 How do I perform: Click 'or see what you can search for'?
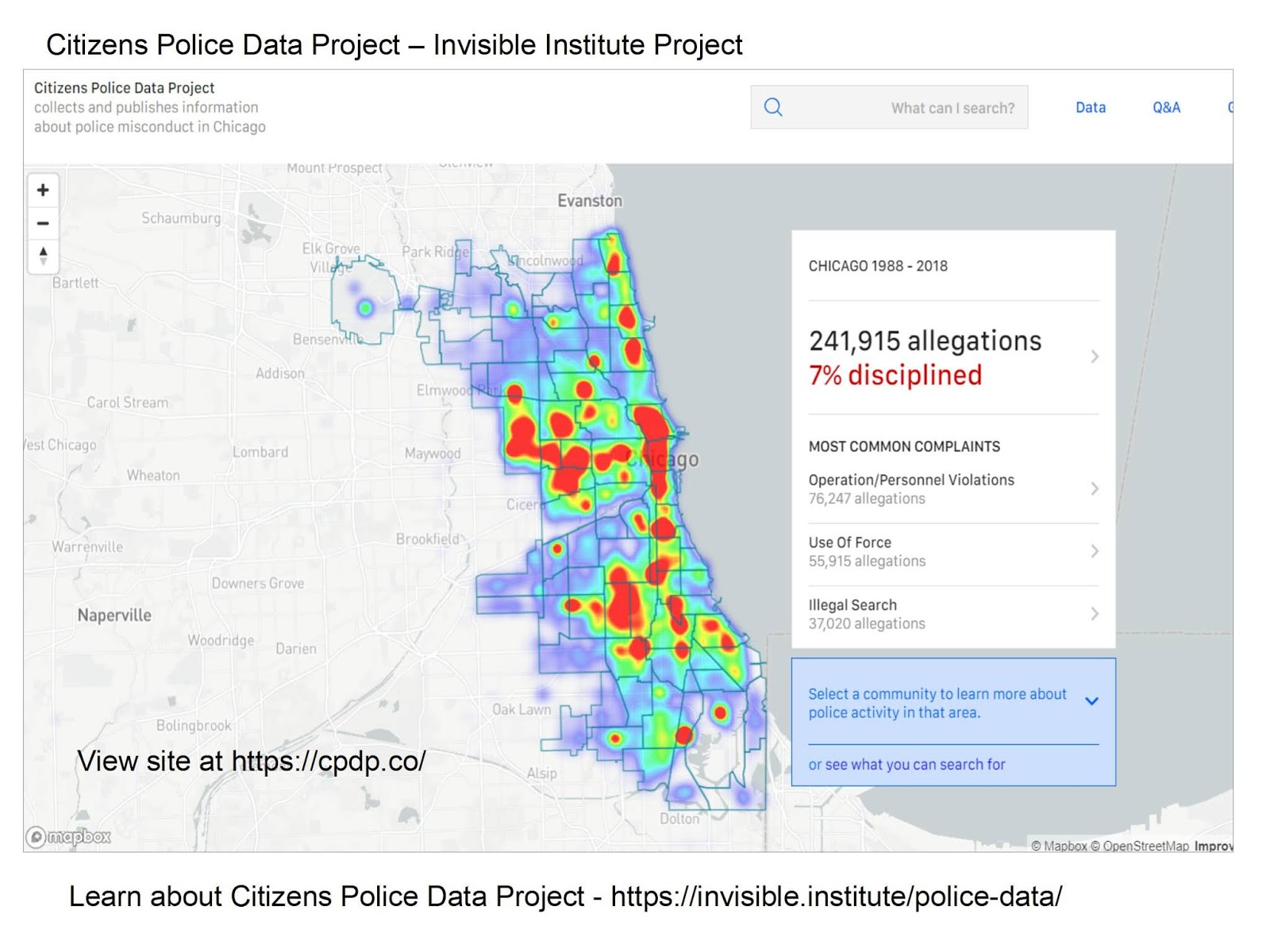pyautogui.click(x=906, y=765)
